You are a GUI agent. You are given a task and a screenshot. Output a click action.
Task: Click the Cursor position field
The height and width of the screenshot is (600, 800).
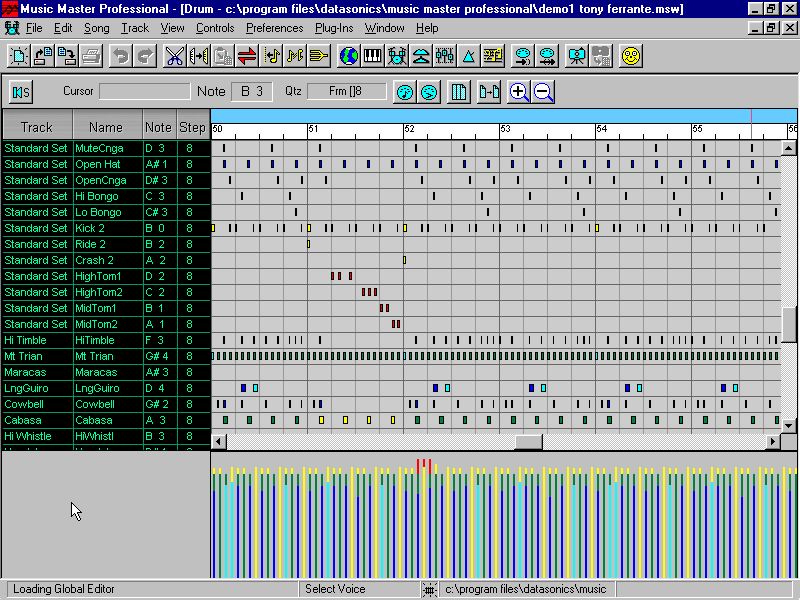144,91
